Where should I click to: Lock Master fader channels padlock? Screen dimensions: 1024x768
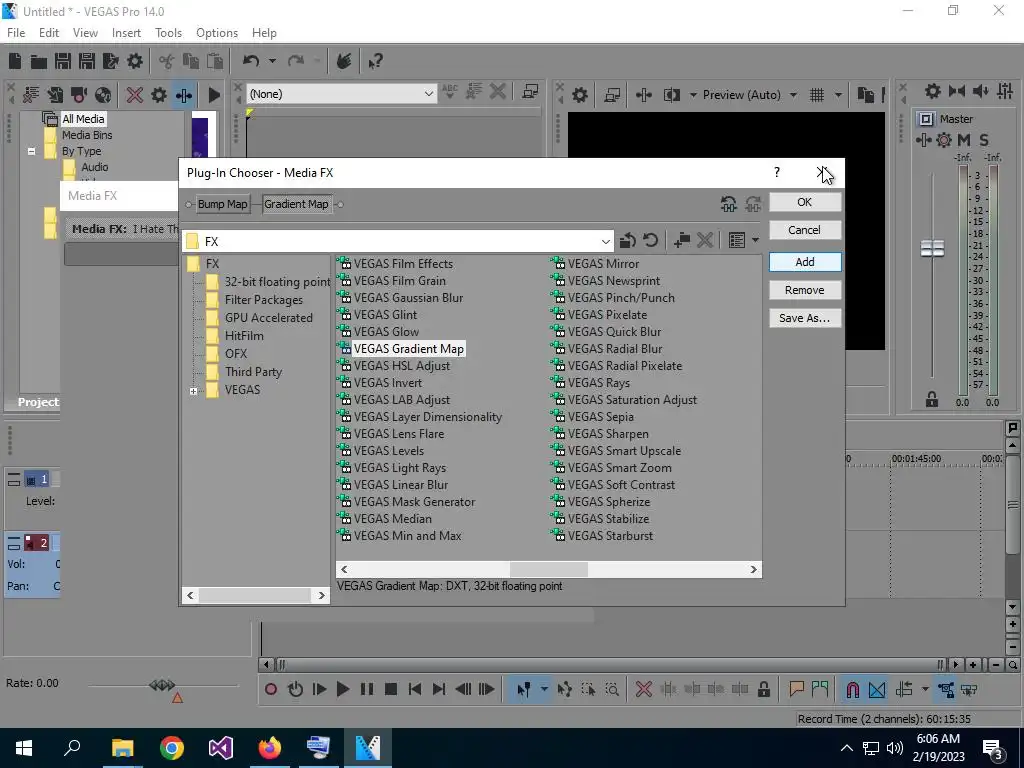point(932,400)
